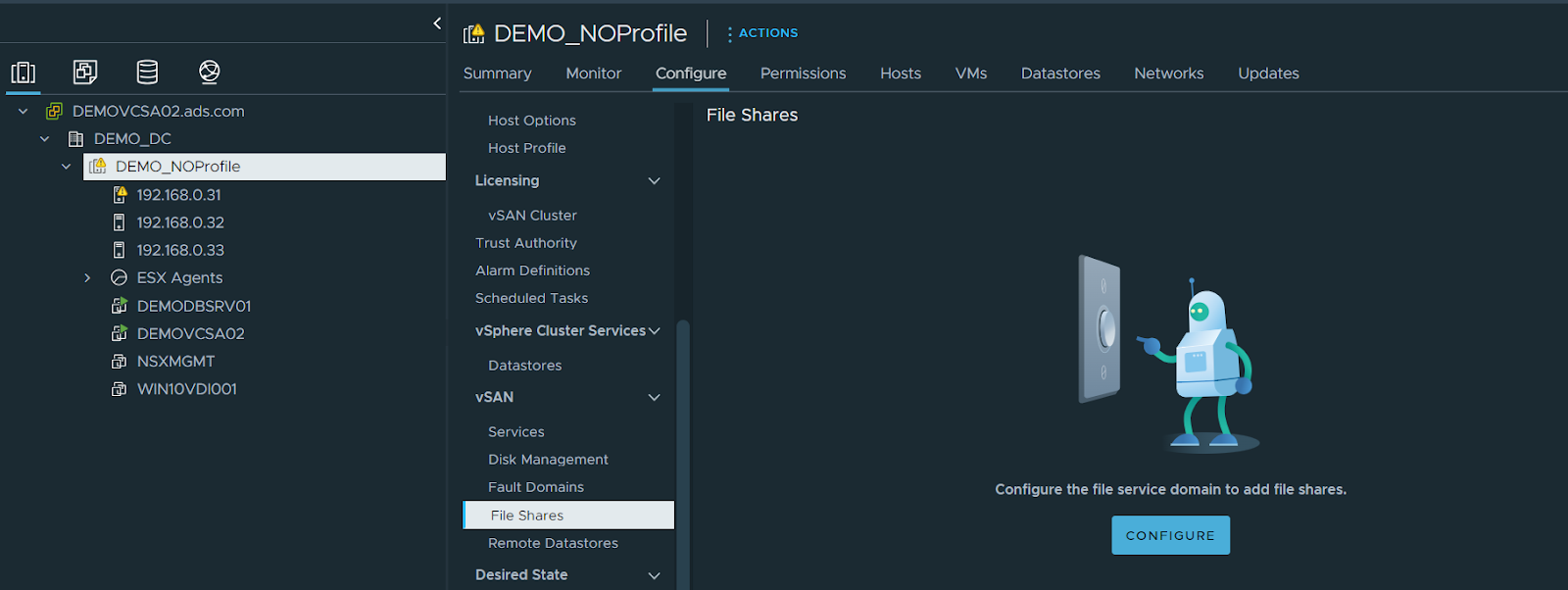Open the Permissions tab
The image size is (1568, 590).
click(x=803, y=73)
